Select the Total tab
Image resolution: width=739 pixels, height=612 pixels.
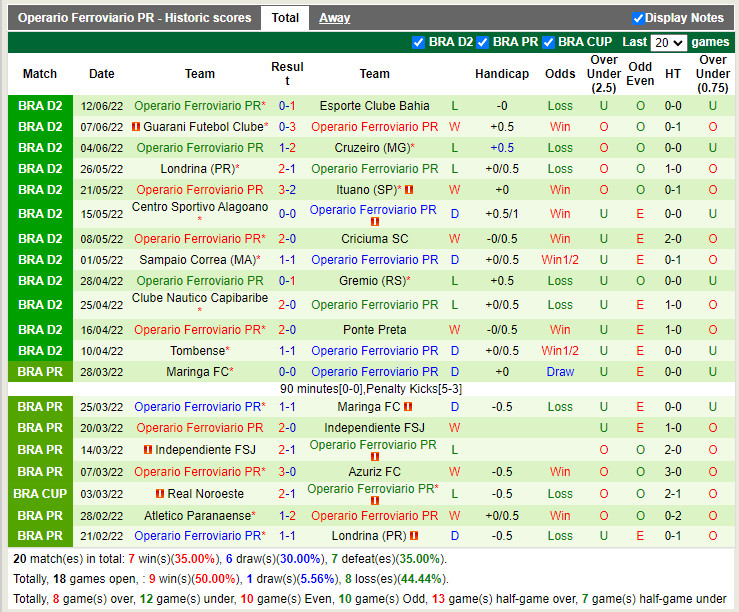pos(285,18)
